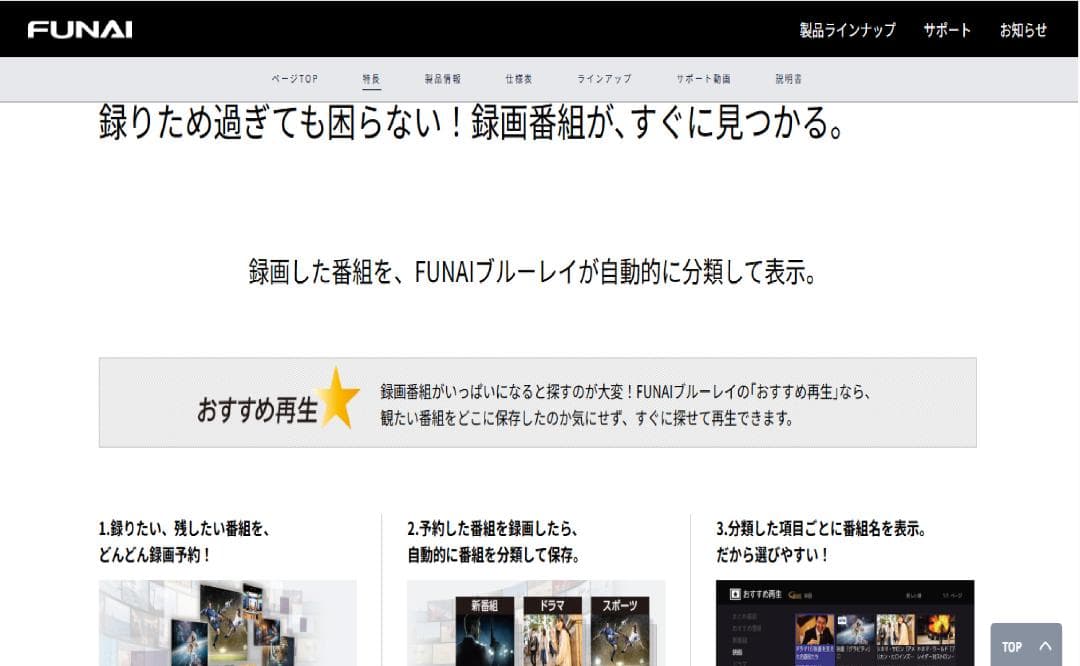Click お知らせ in the top navigation
1080x666 pixels.
pos(1022,30)
